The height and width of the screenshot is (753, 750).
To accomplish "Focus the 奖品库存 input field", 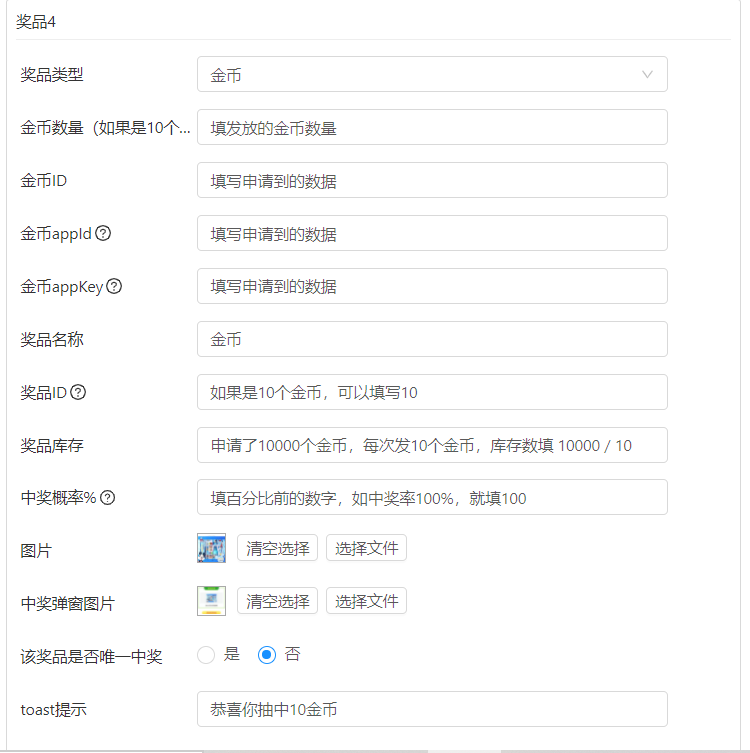I will 432,445.
